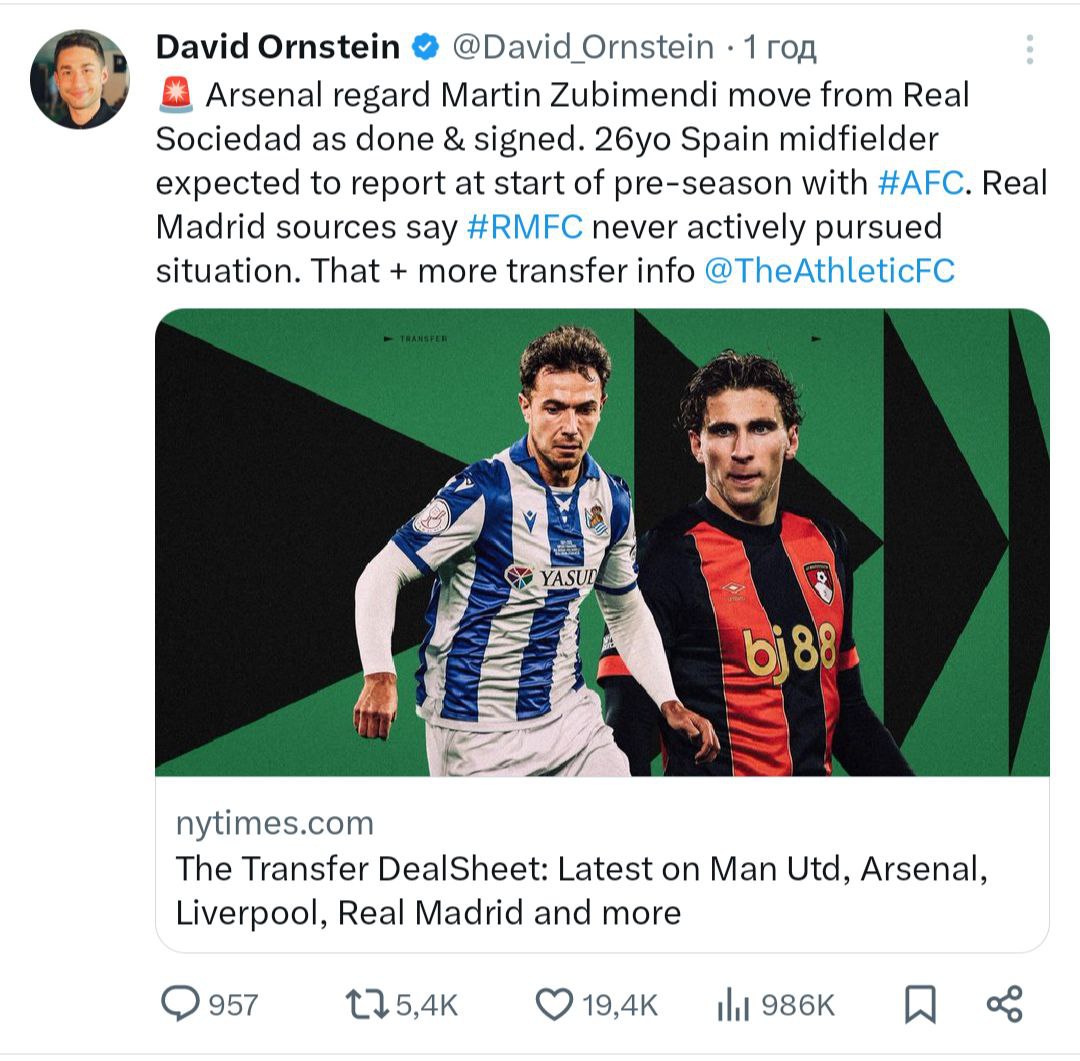Click the Transfer DealSheet headline text
This screenshot has height=1061, width=1080.
tap(580, 890)
